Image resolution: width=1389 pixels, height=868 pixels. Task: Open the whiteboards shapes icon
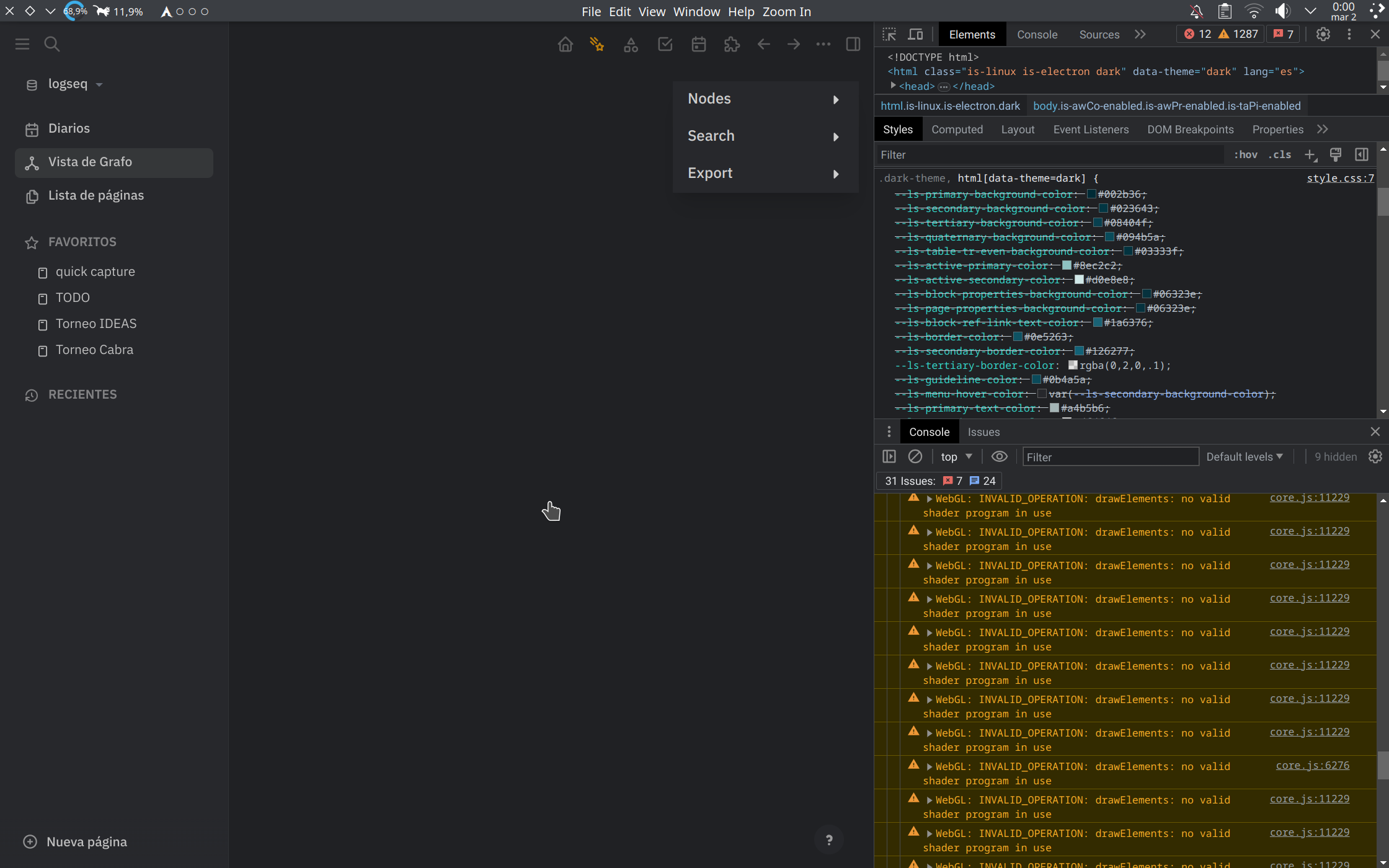click(x=631, y=44)
